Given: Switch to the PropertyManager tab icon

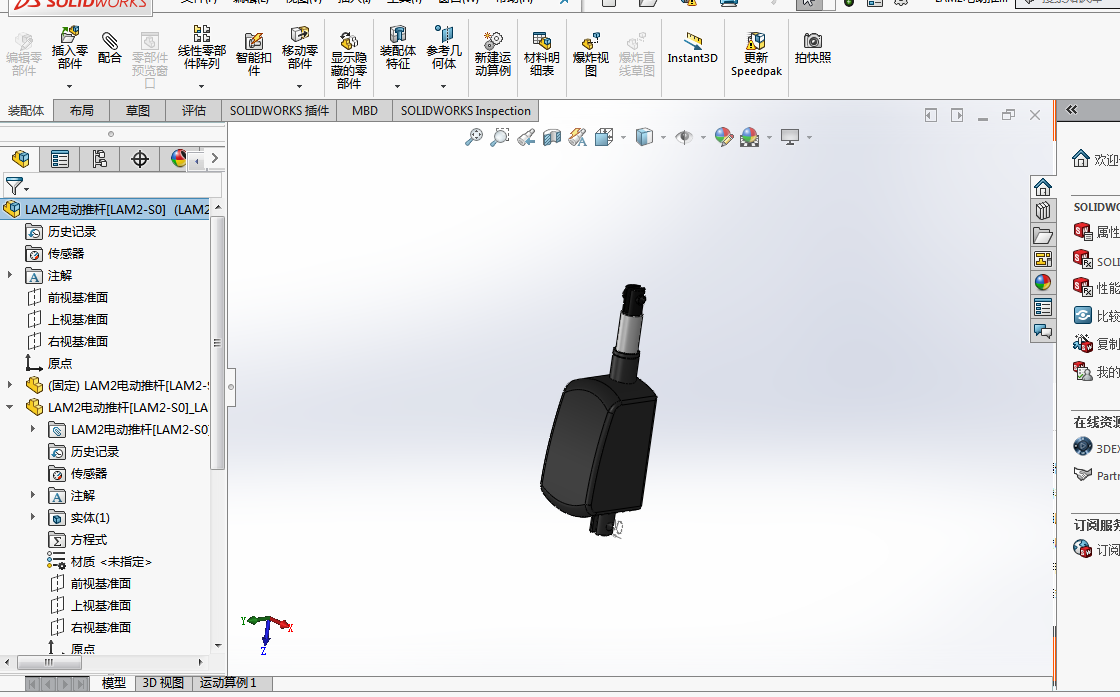Looking at the screenshot, I should pyautogui.click(x=60, y=159).
